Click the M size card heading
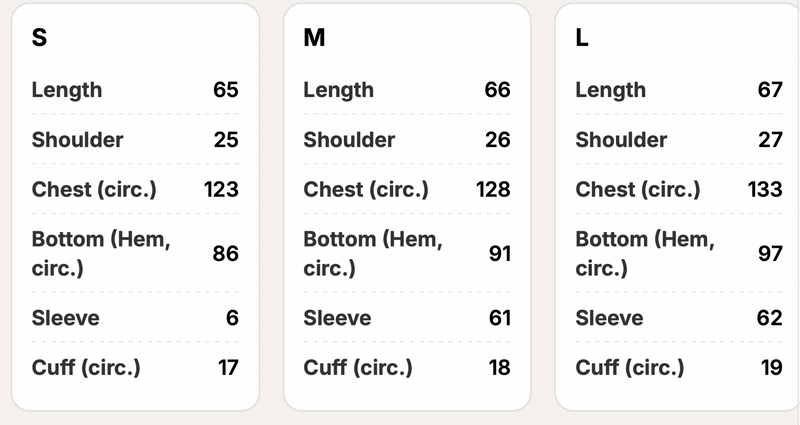This screenshot has width=800, height=425. click(x=313, y=39)
